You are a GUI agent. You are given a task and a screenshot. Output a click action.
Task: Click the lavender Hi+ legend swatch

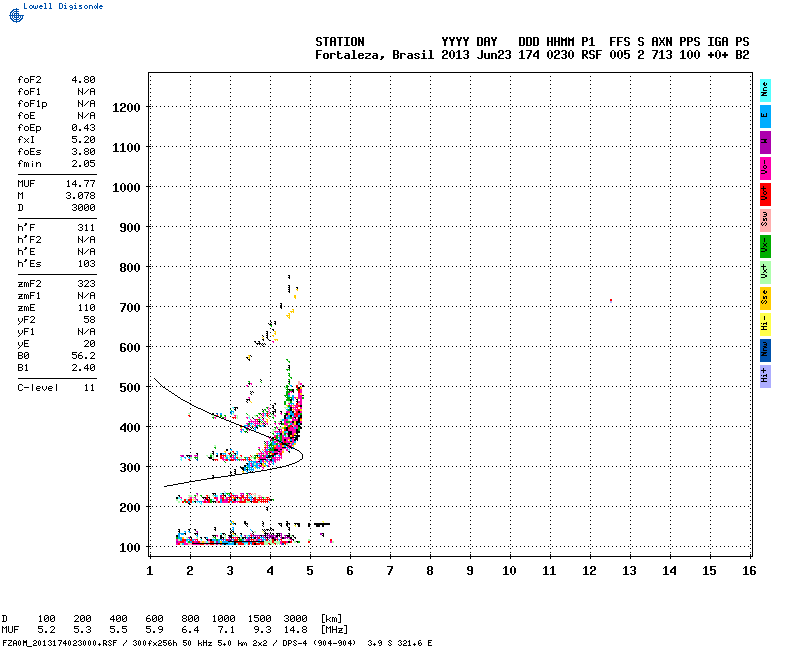[x=765, y=377]
